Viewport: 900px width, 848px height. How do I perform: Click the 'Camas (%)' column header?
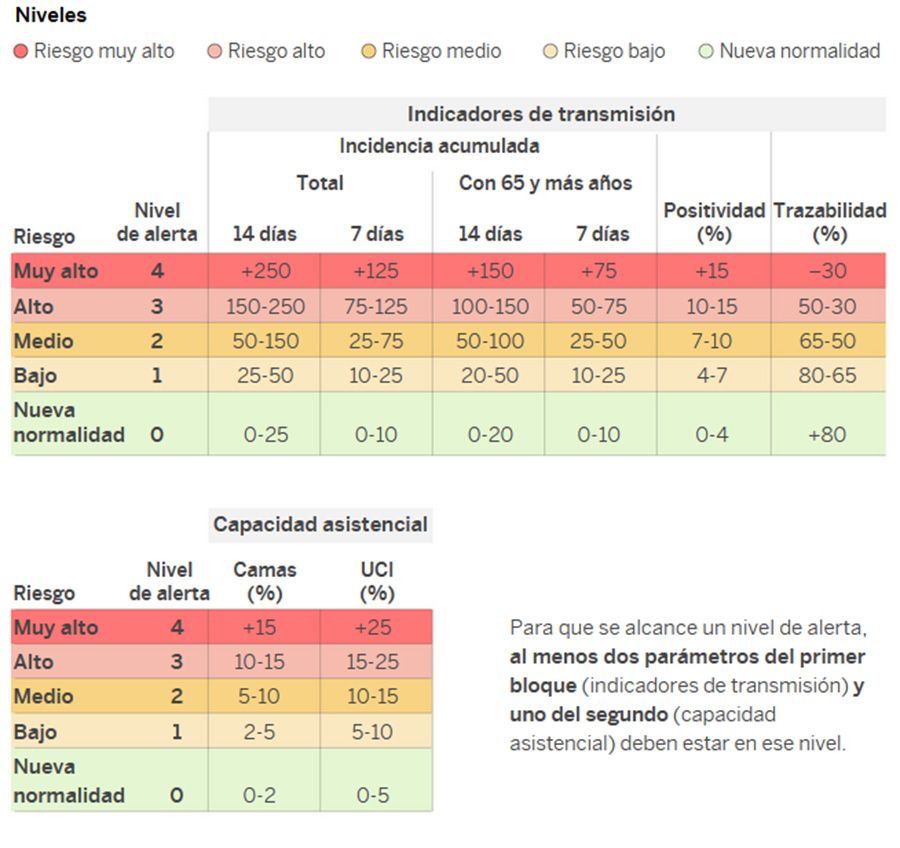[265, 581]
